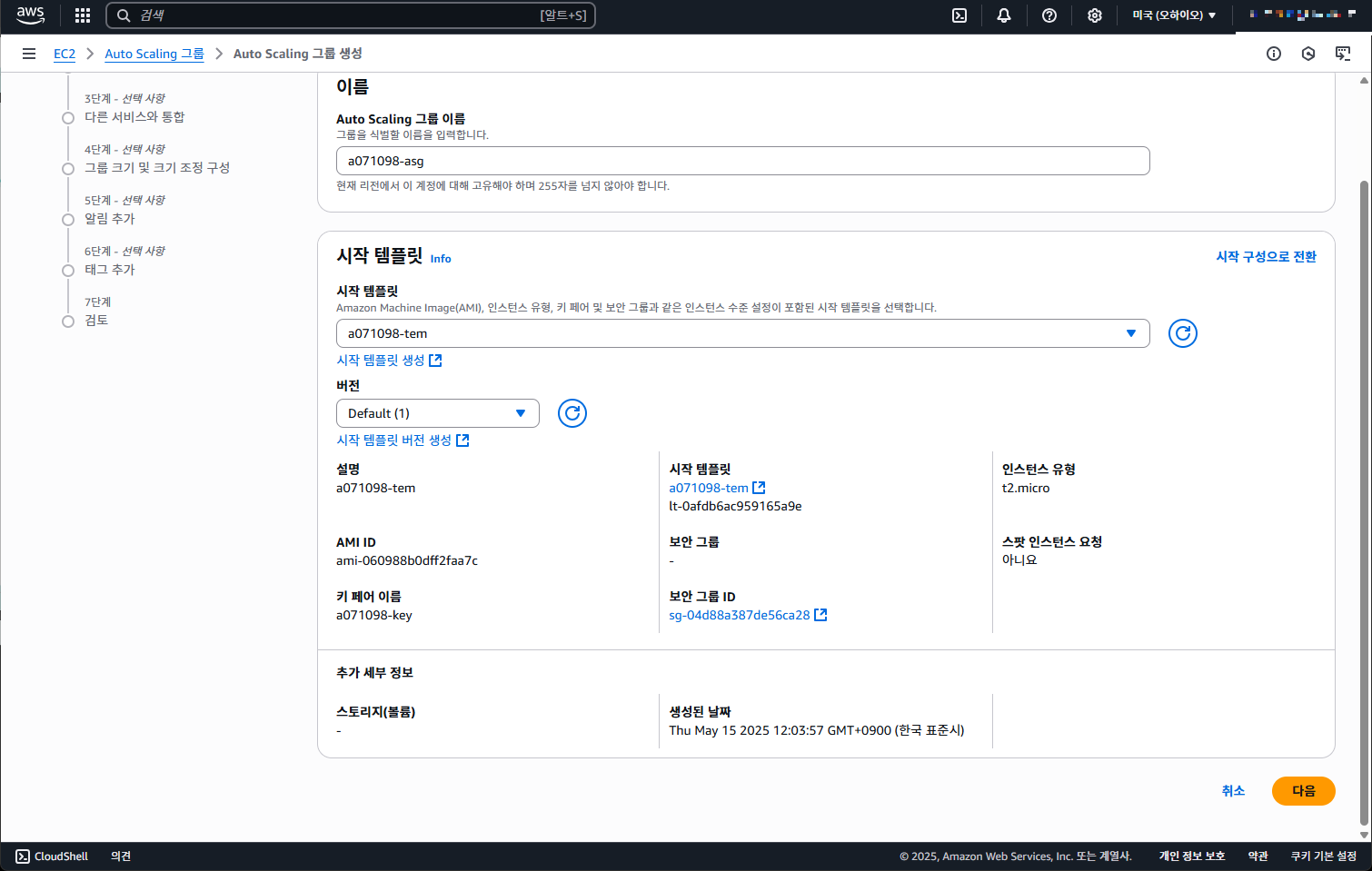
Task: Open 개인 정보 보호 footer link
Action: coord(1191,856)
